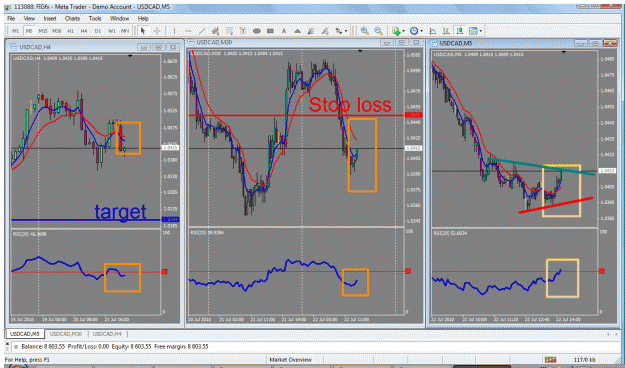Activate the crosshair tool
The image size is (625, 368).
pyautogui.click(x=157, y=31)
